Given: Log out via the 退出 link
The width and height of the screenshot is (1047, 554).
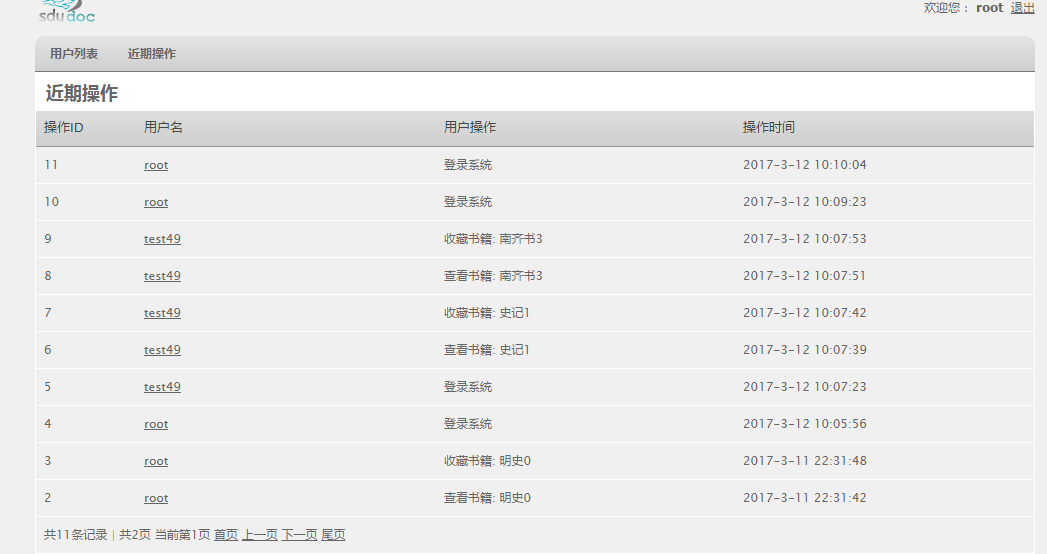Looking at the screenshot, I should [1022, 8].
